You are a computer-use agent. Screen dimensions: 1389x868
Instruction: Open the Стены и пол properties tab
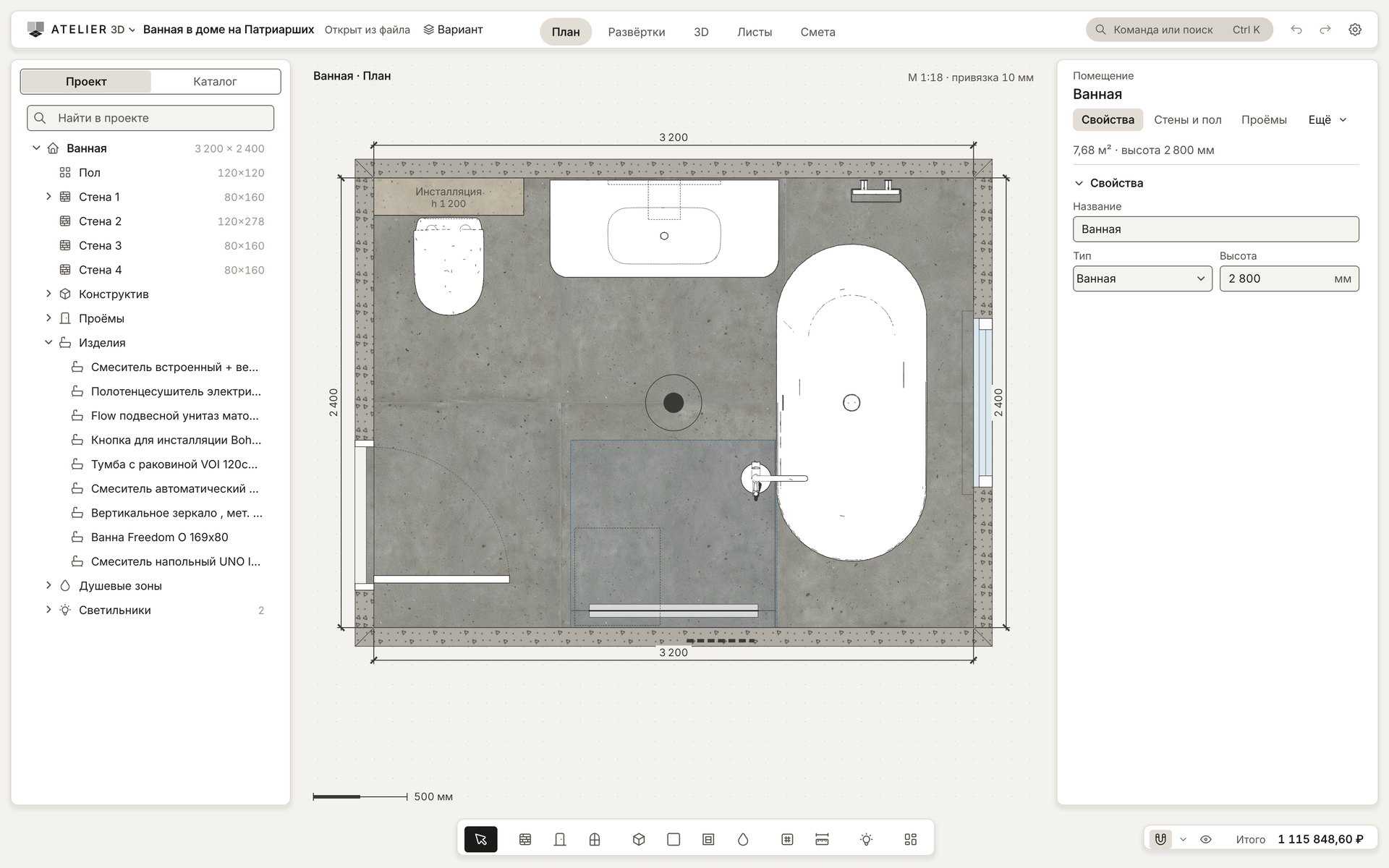coord(1188,120)
